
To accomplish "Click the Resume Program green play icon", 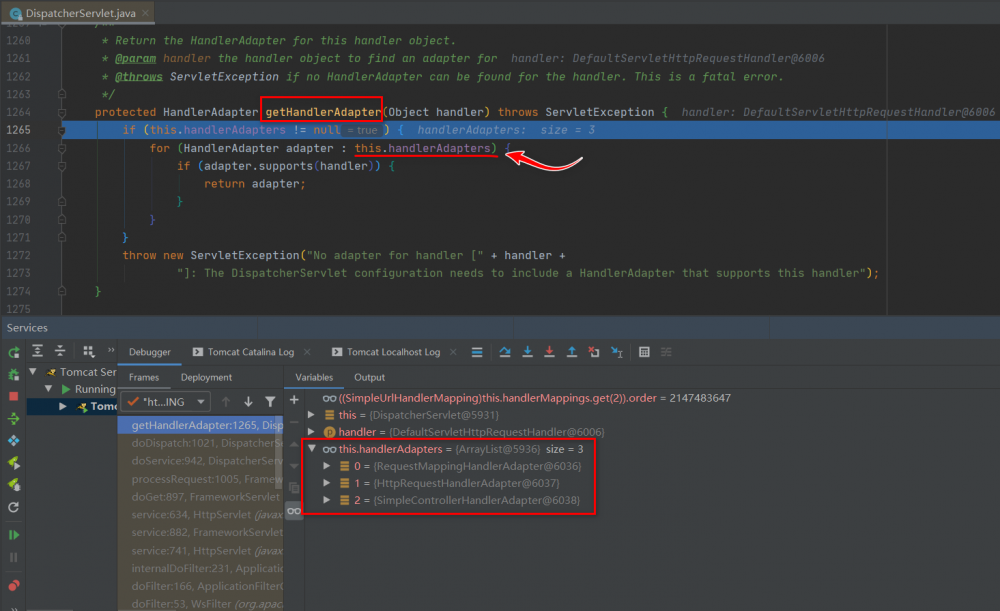I will pyautogui.click(x=14, y=535).
